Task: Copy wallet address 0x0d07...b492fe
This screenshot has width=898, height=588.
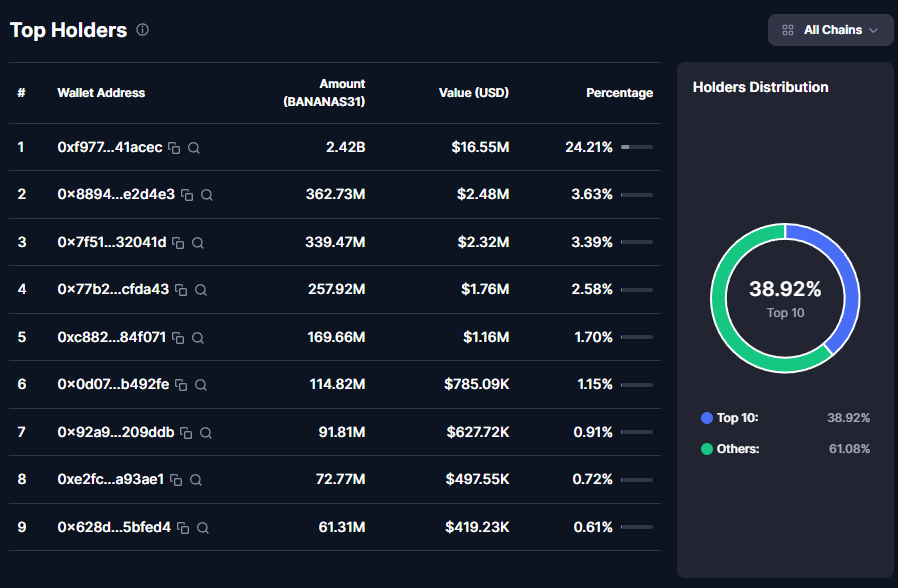Action: pos(181,385)
